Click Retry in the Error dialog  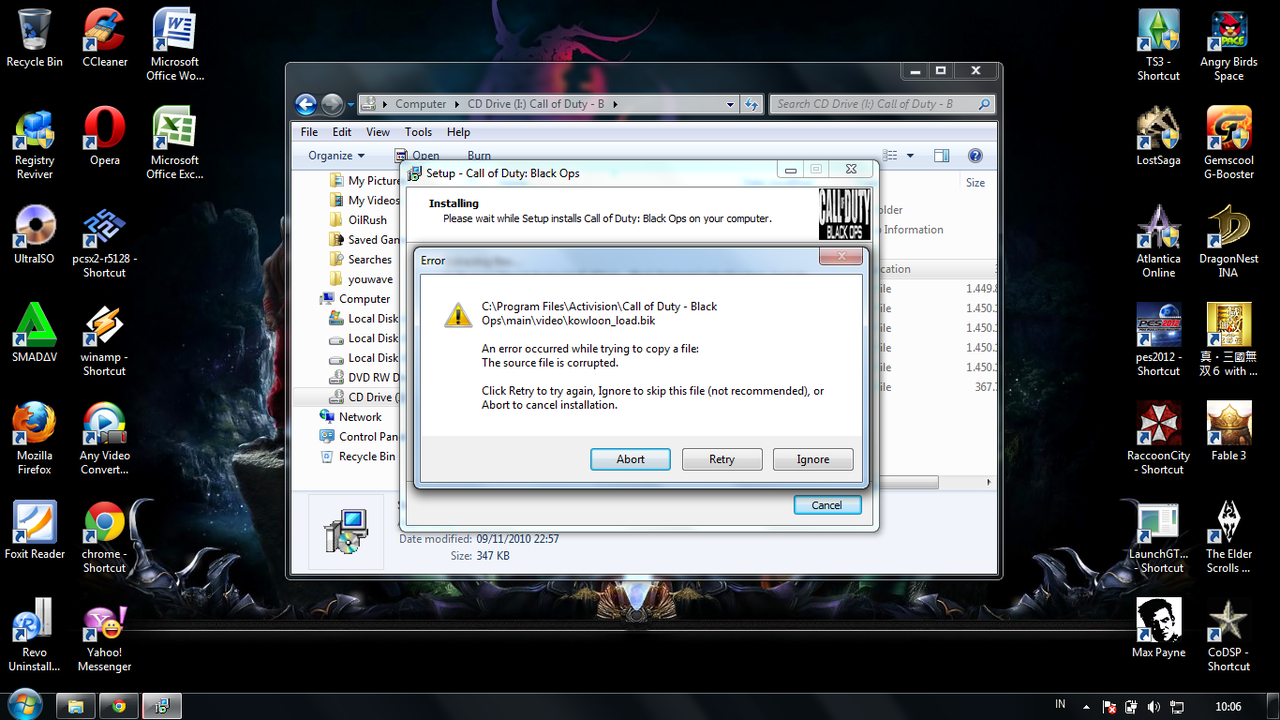pos(722,459)
